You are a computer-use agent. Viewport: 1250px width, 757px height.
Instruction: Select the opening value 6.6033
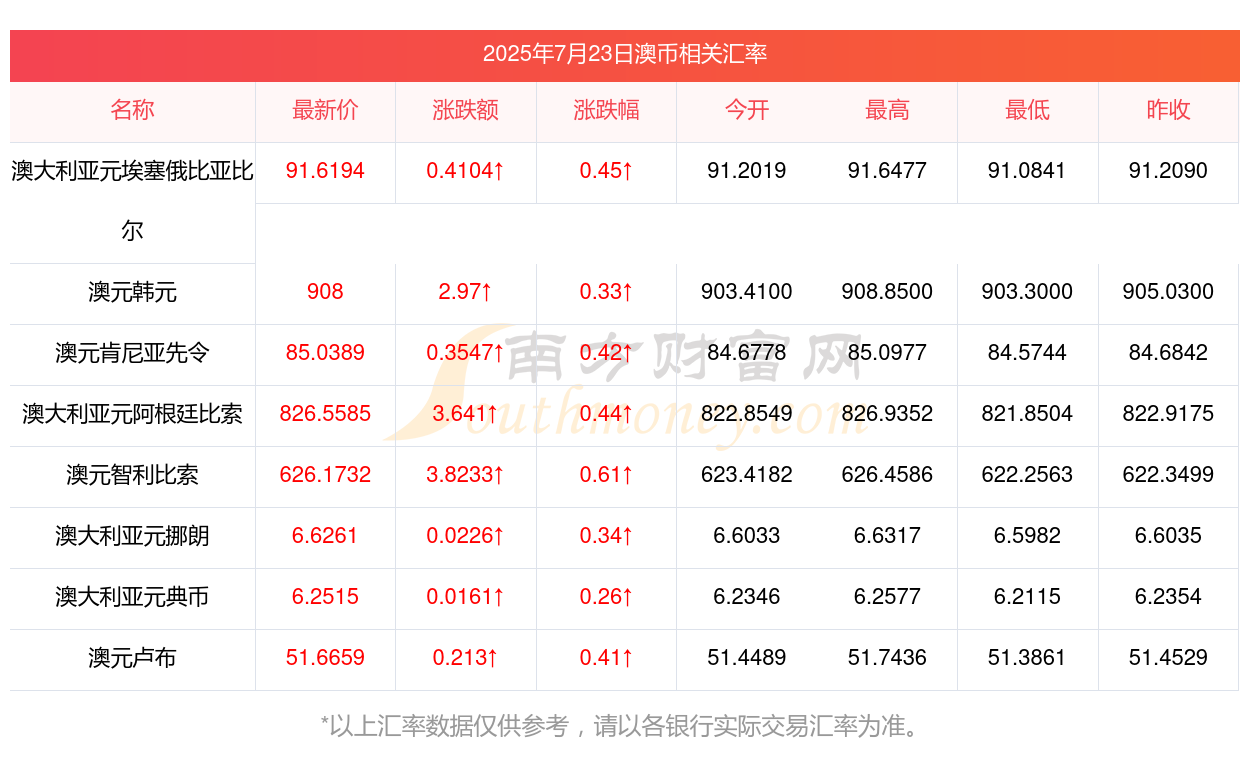[746, 536]
